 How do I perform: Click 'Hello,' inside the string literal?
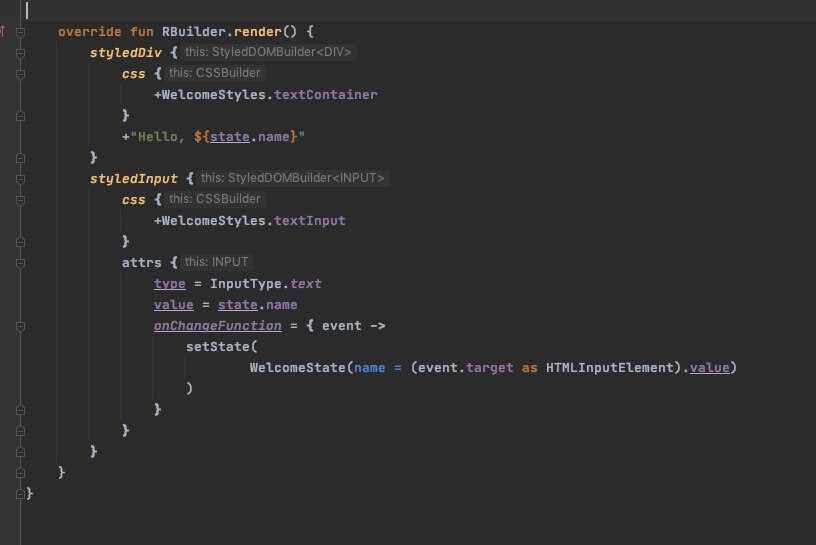pyautogui.click(x=161, y=137)
